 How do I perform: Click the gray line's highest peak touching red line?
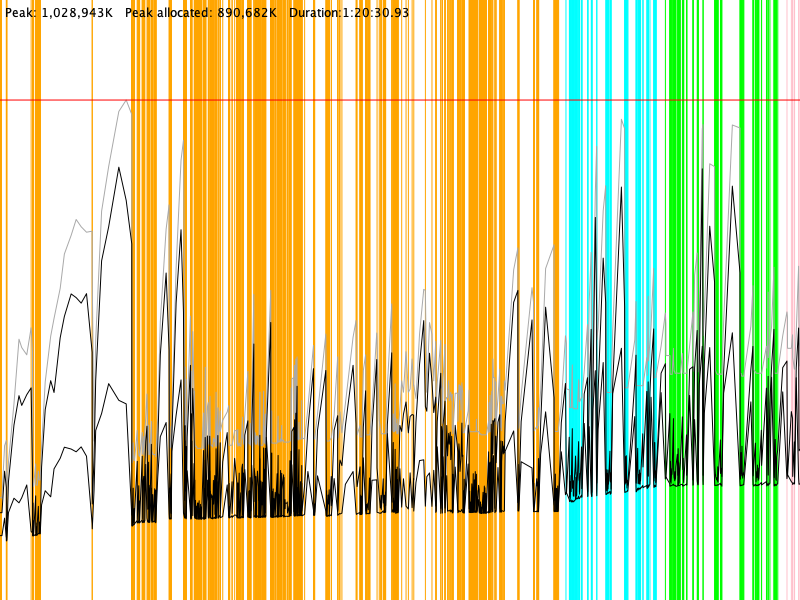pyautogui.click(x=126, y=102)
